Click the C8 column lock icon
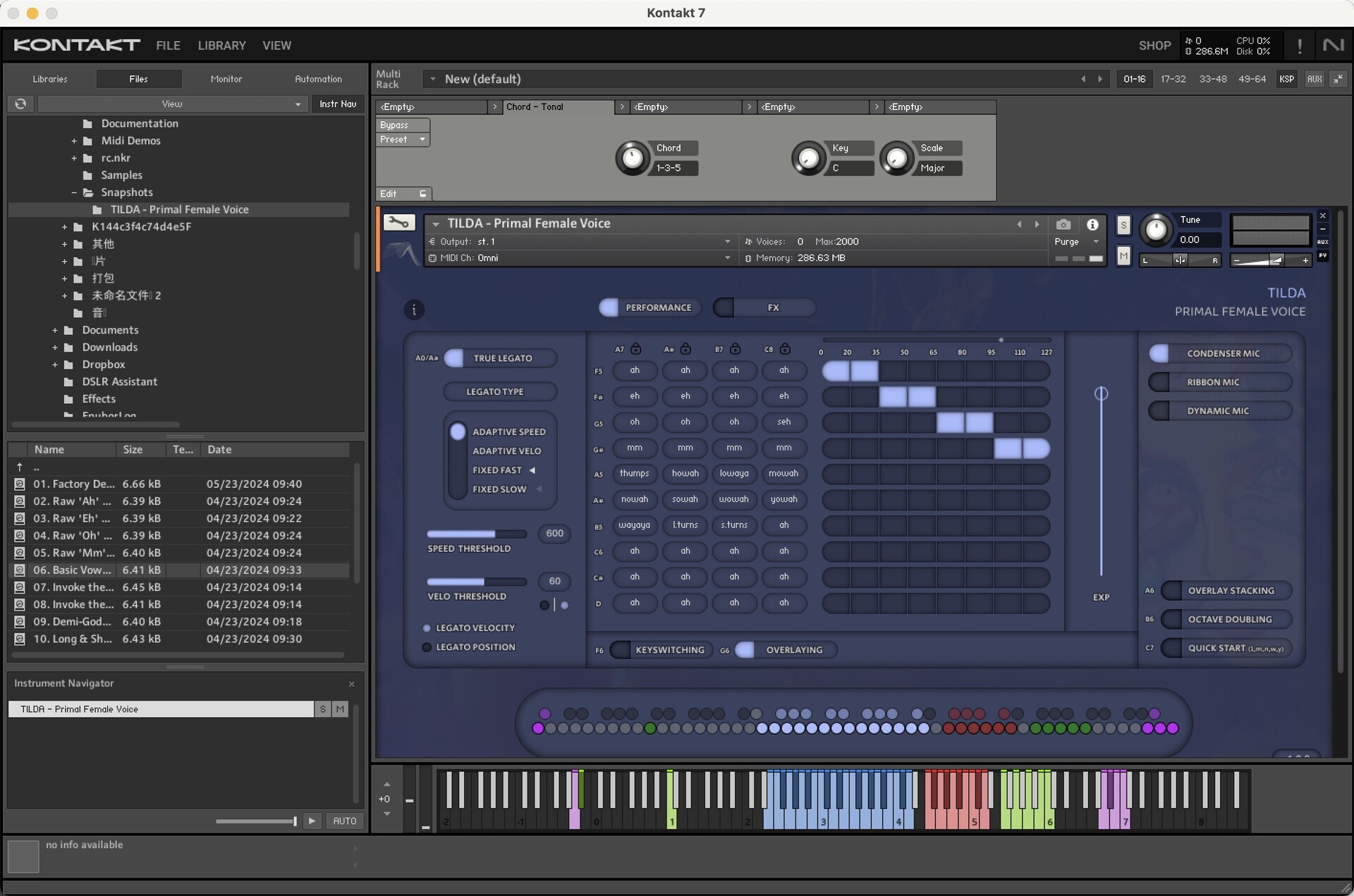1354x896 pixels. [785, 349]
